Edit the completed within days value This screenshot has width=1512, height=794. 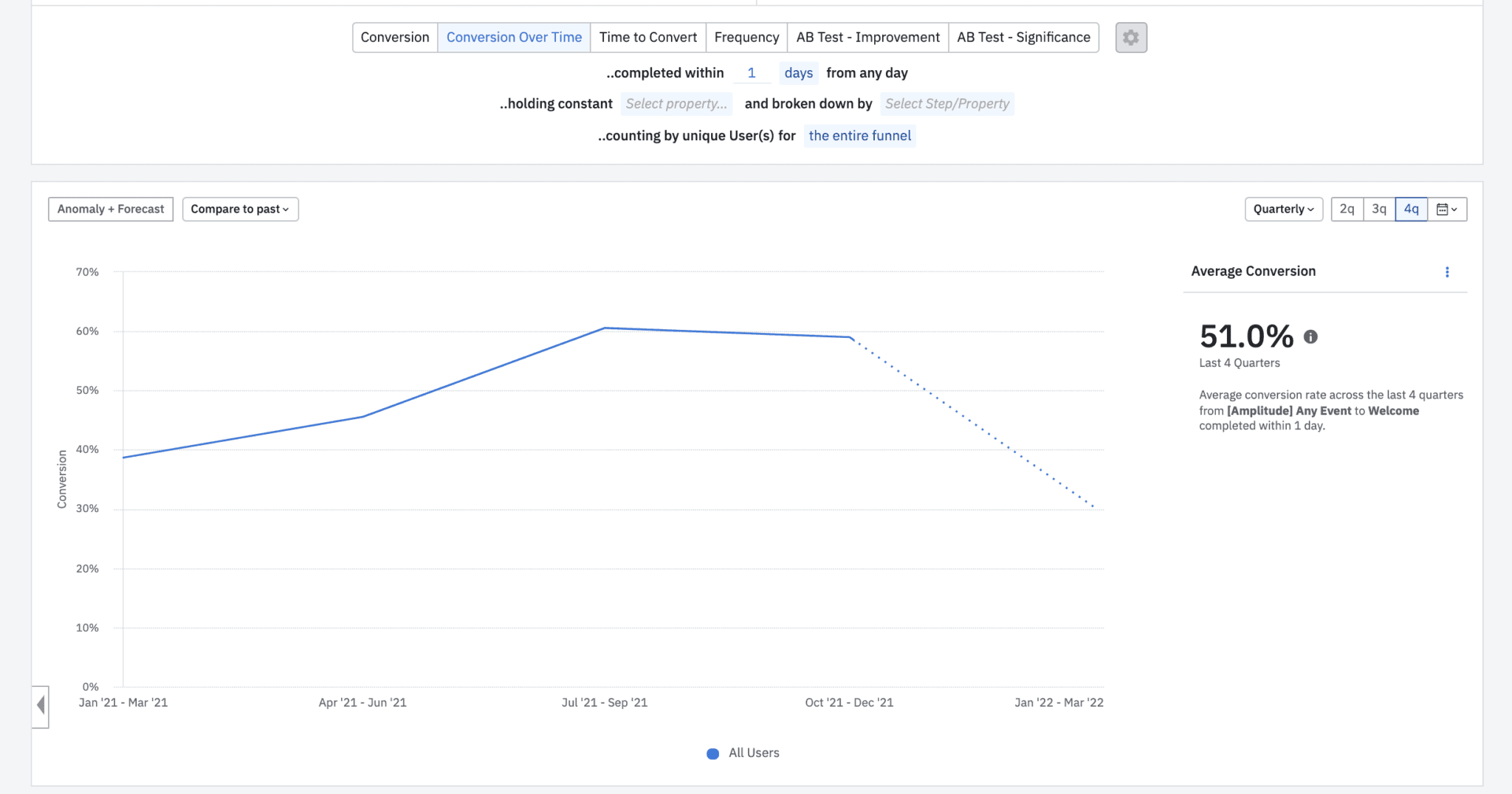[752, 72]
